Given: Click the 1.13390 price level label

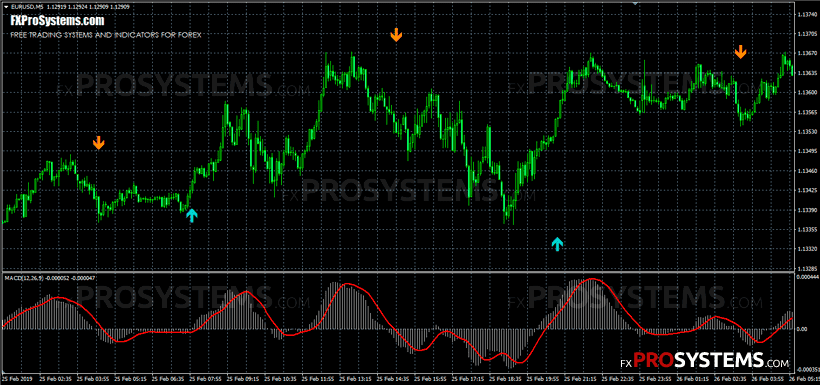Looking at the screenshot, I should pos(805,210).
